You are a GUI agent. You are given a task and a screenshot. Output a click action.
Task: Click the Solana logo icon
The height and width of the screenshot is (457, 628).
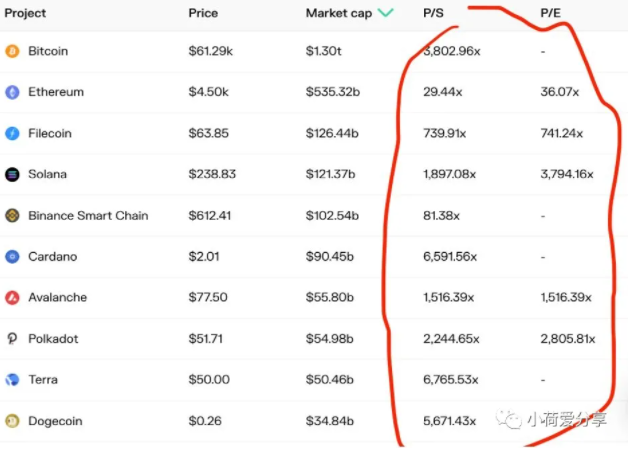[x=12, y=174]
